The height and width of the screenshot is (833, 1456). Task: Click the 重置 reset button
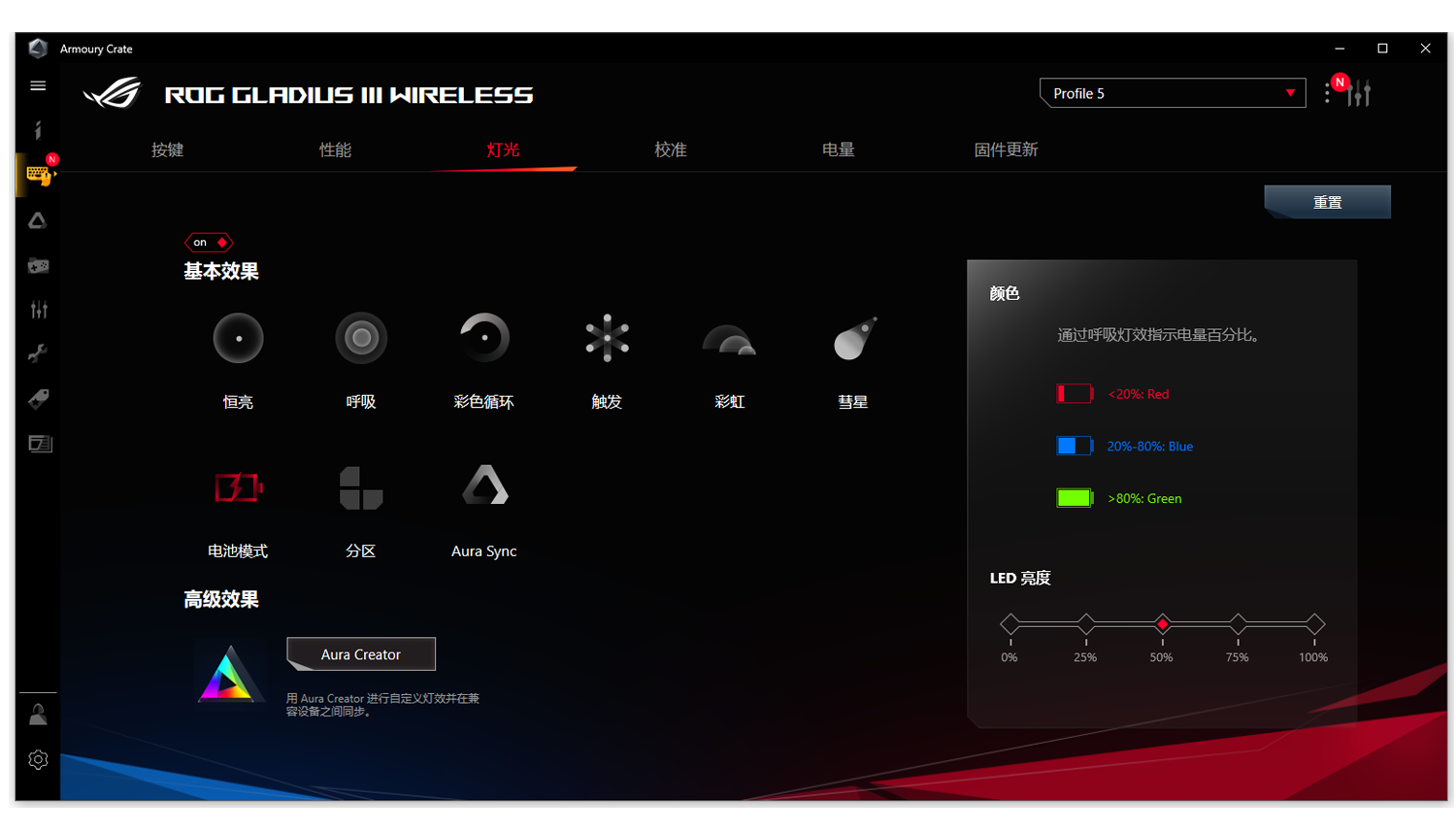[x=1327, y=202]
